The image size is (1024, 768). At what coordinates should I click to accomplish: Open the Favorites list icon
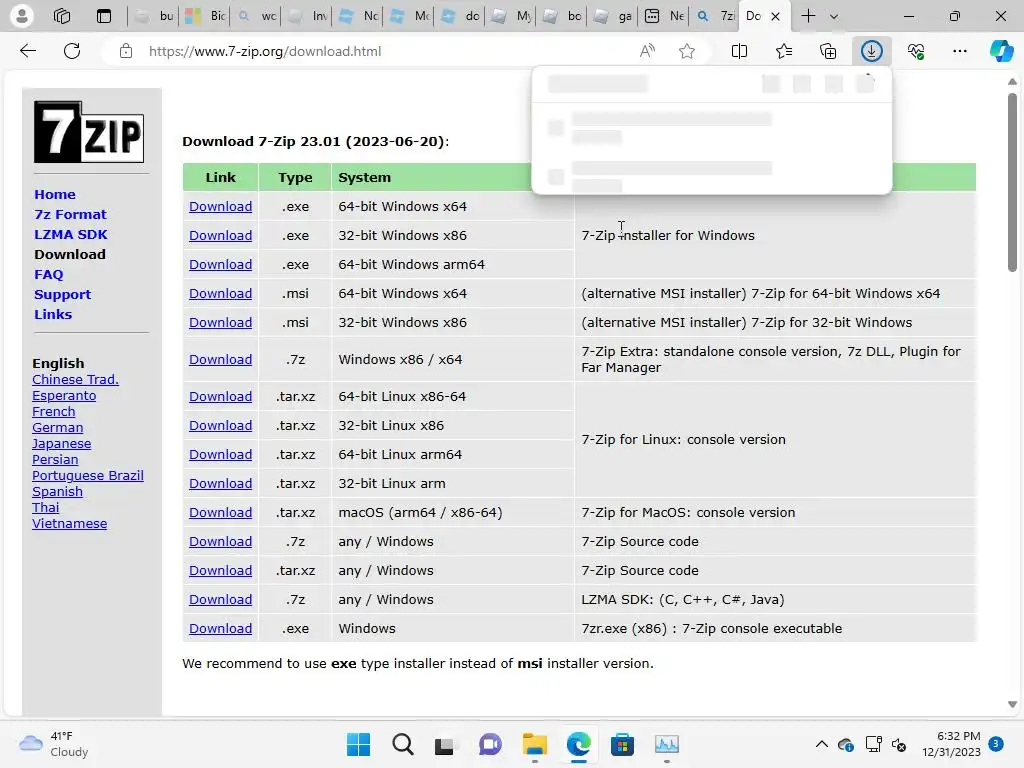pyautogui.click(x=784, y=51)
